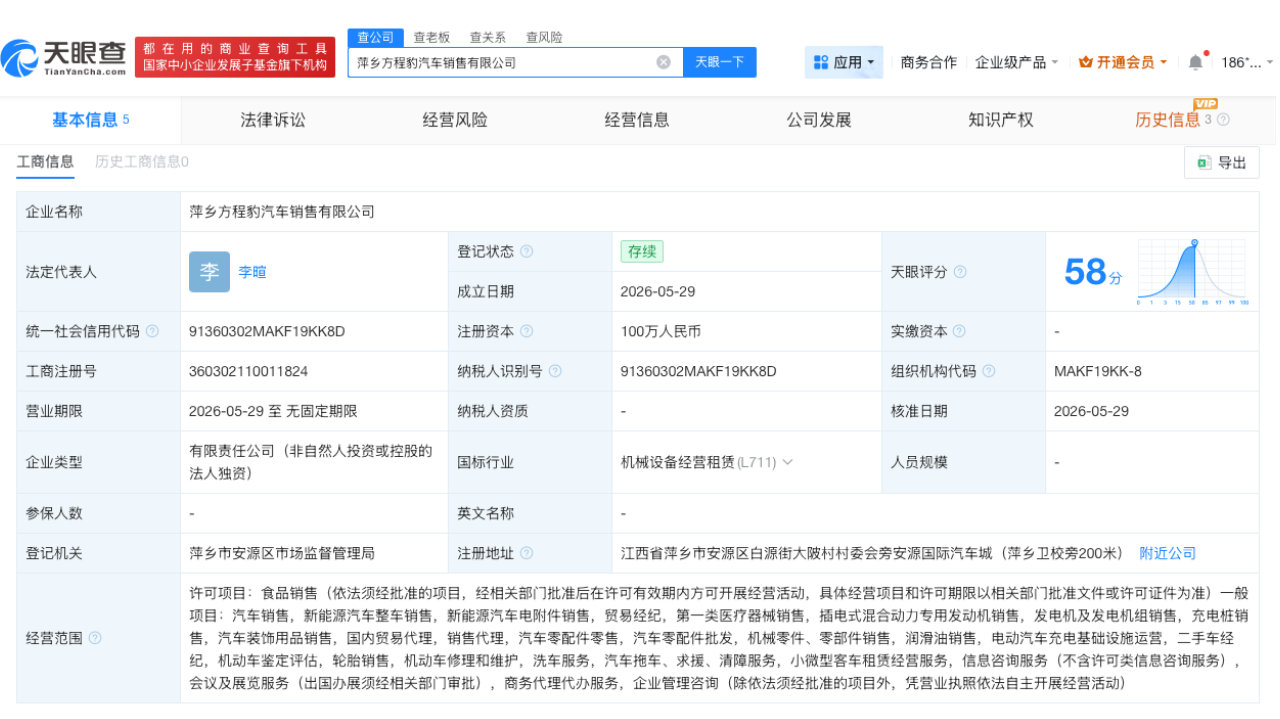The width and height of the screenshot is (1280, 719).
Task: Click the 100万人民币 registered capital value
Action: coord(661,331)
